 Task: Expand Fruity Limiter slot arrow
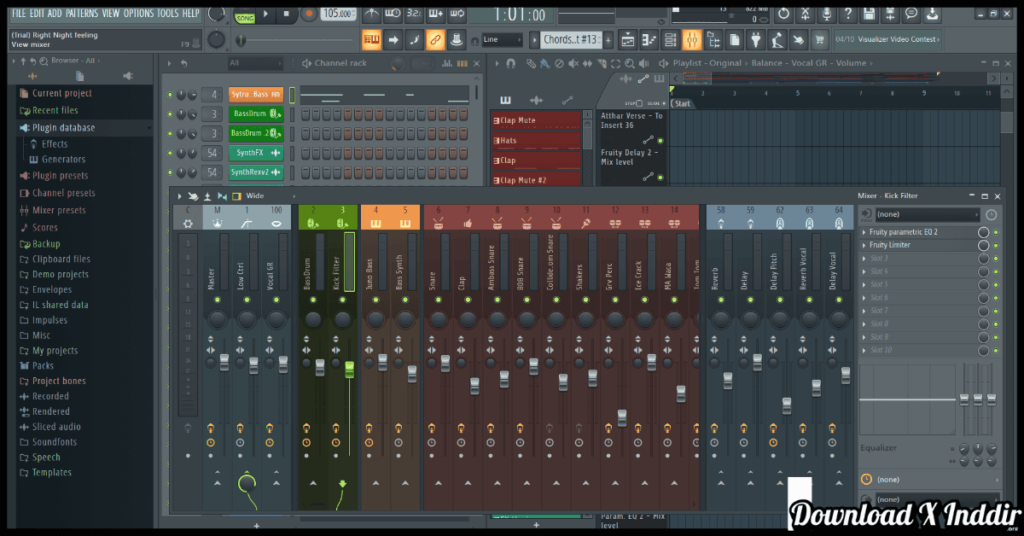click(x=864, y=245)
